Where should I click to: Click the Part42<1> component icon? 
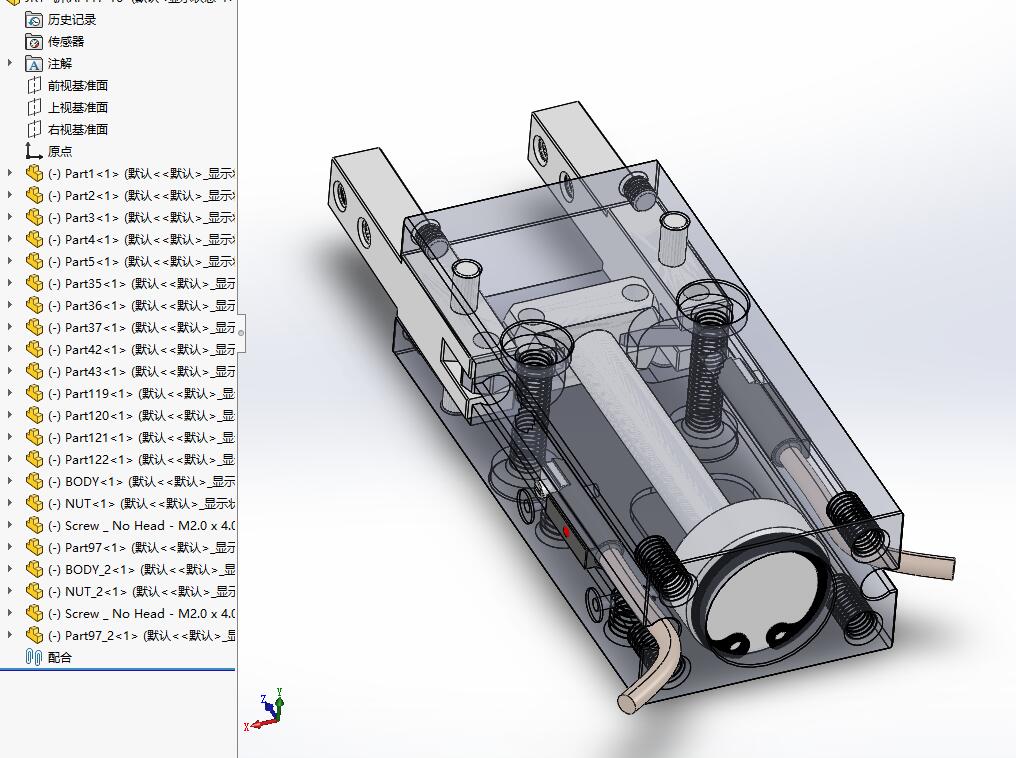[x=34, y=350]
